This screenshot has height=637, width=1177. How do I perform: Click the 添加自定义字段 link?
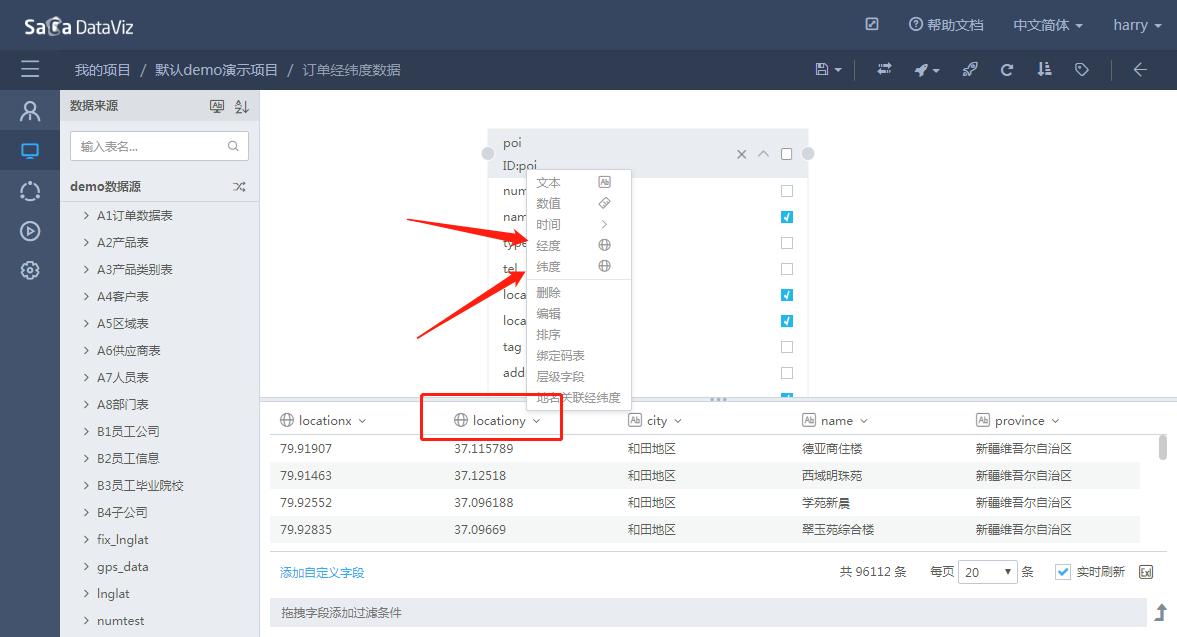(x=322, y=573)
